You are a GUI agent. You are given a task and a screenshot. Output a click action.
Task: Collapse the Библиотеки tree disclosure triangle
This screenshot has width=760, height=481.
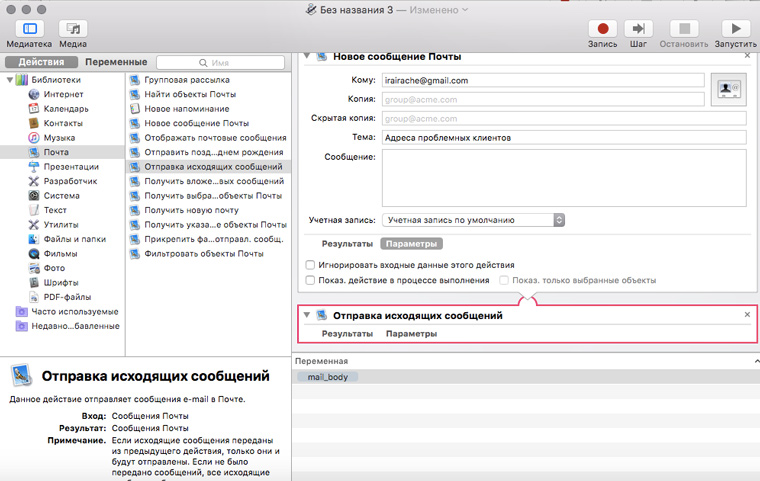(x=9, y=80)
